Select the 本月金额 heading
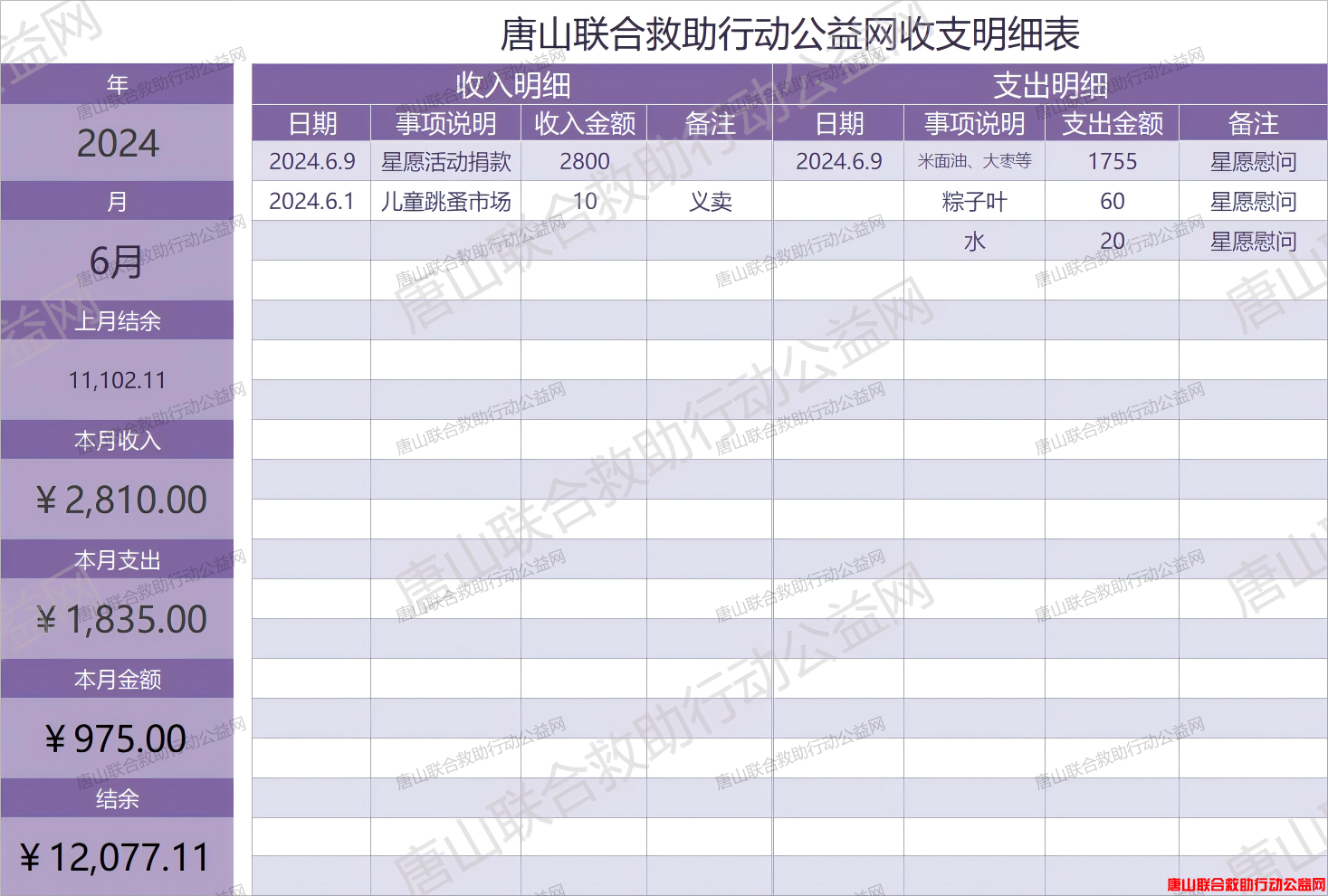1328x896 pixels. 117,679
